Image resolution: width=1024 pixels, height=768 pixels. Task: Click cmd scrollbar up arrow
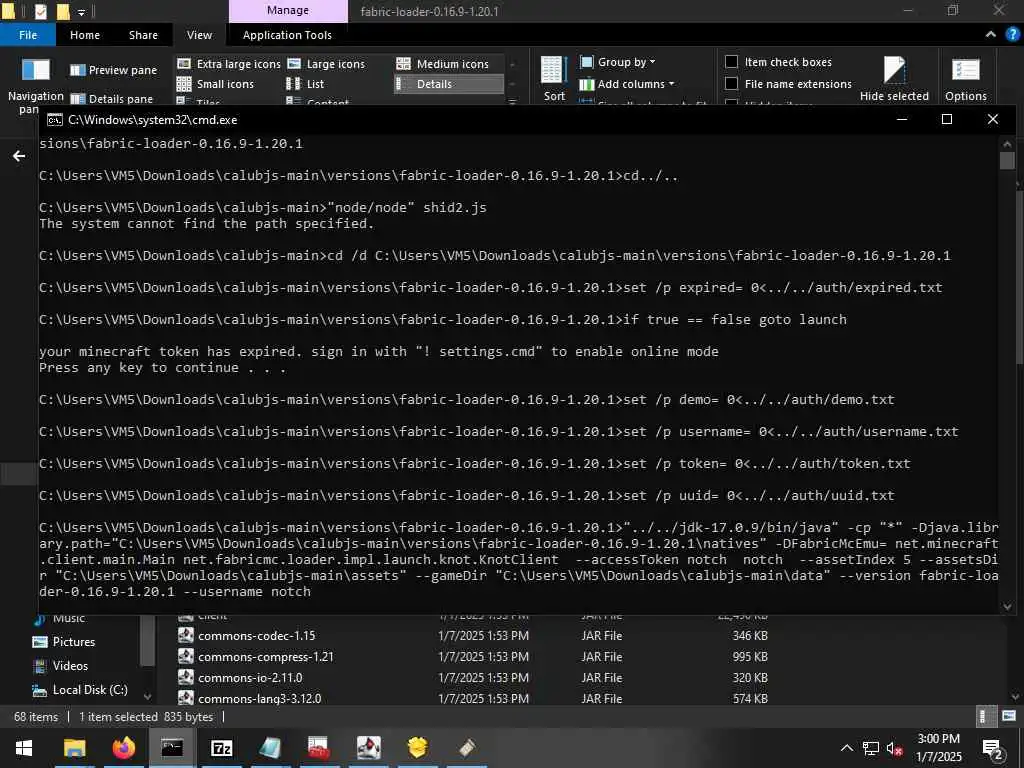1007,144
